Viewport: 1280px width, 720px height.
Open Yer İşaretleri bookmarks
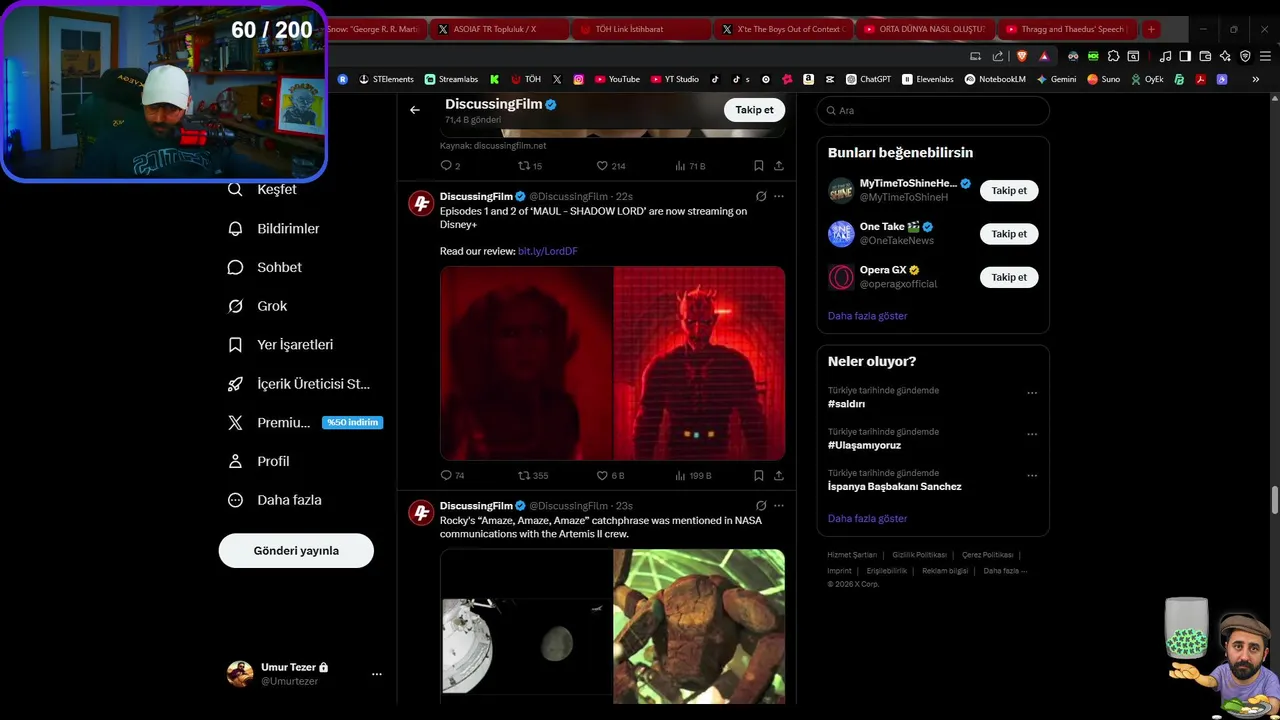[281, 344]
